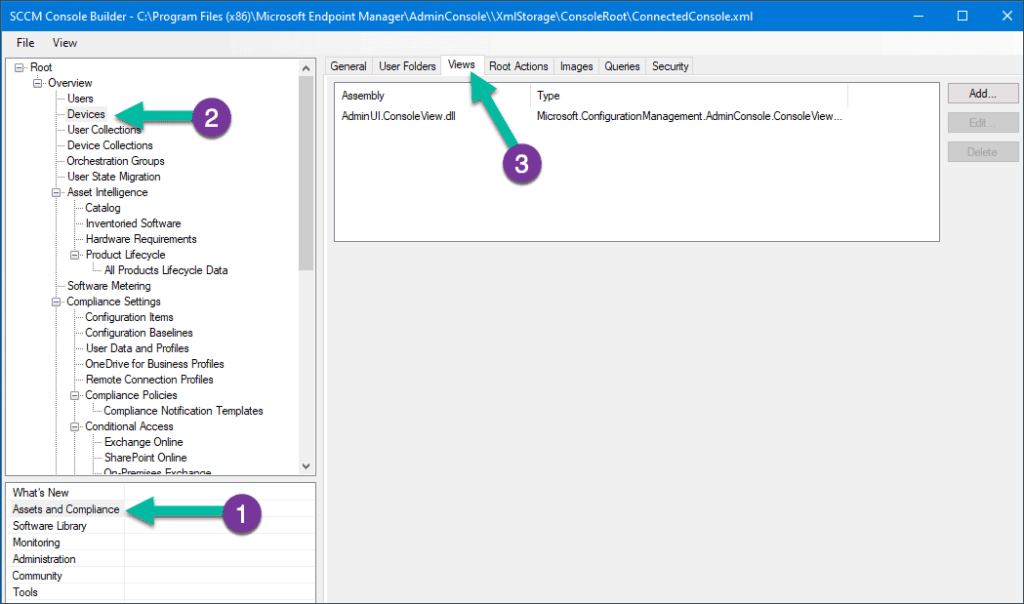Select User State Migration node
Viewport: 1024px width, 604px height.
pyautogui.click(x=114, y=177)
